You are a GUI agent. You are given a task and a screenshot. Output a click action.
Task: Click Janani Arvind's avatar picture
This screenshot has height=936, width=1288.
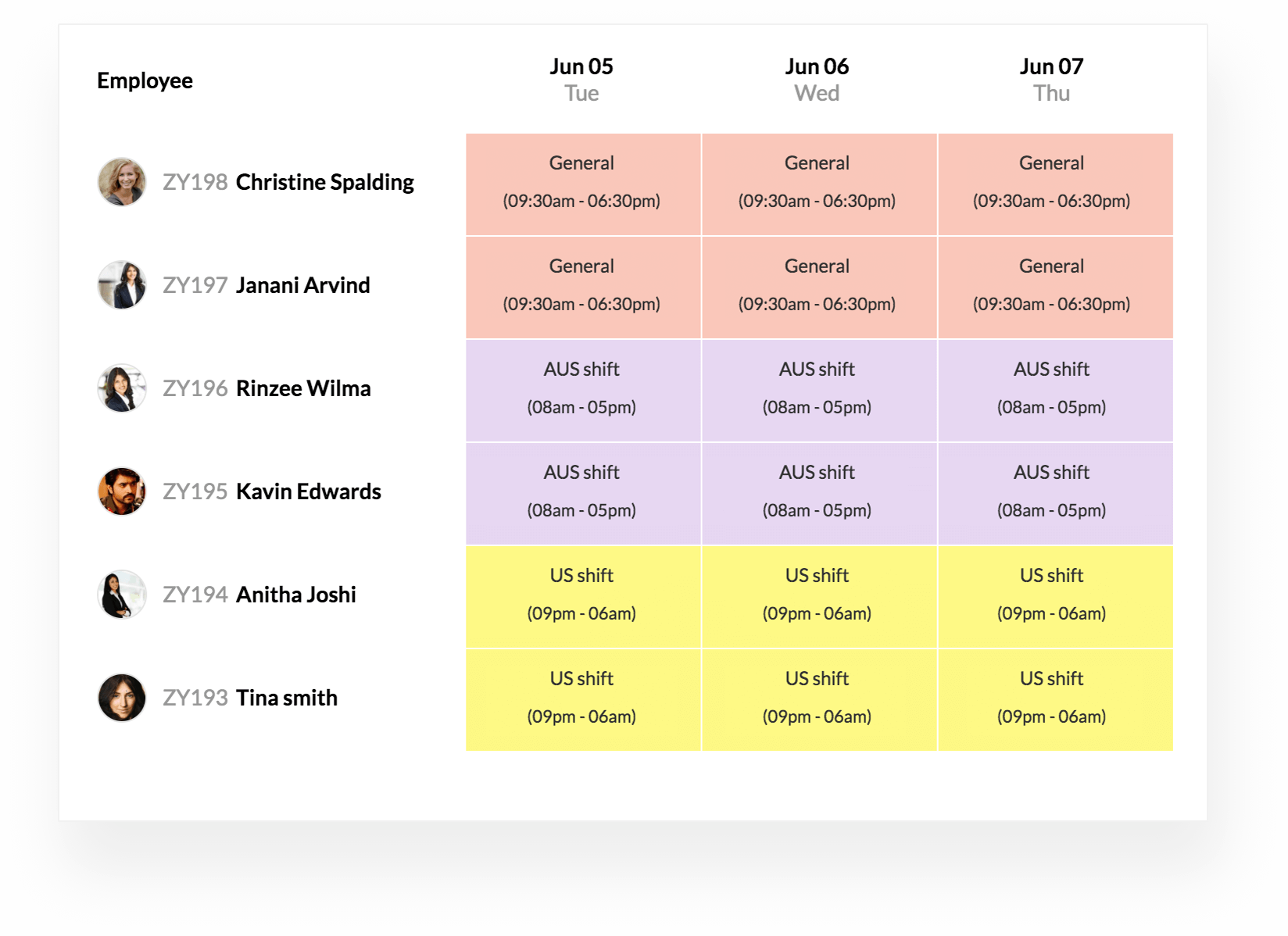[122, 285]
